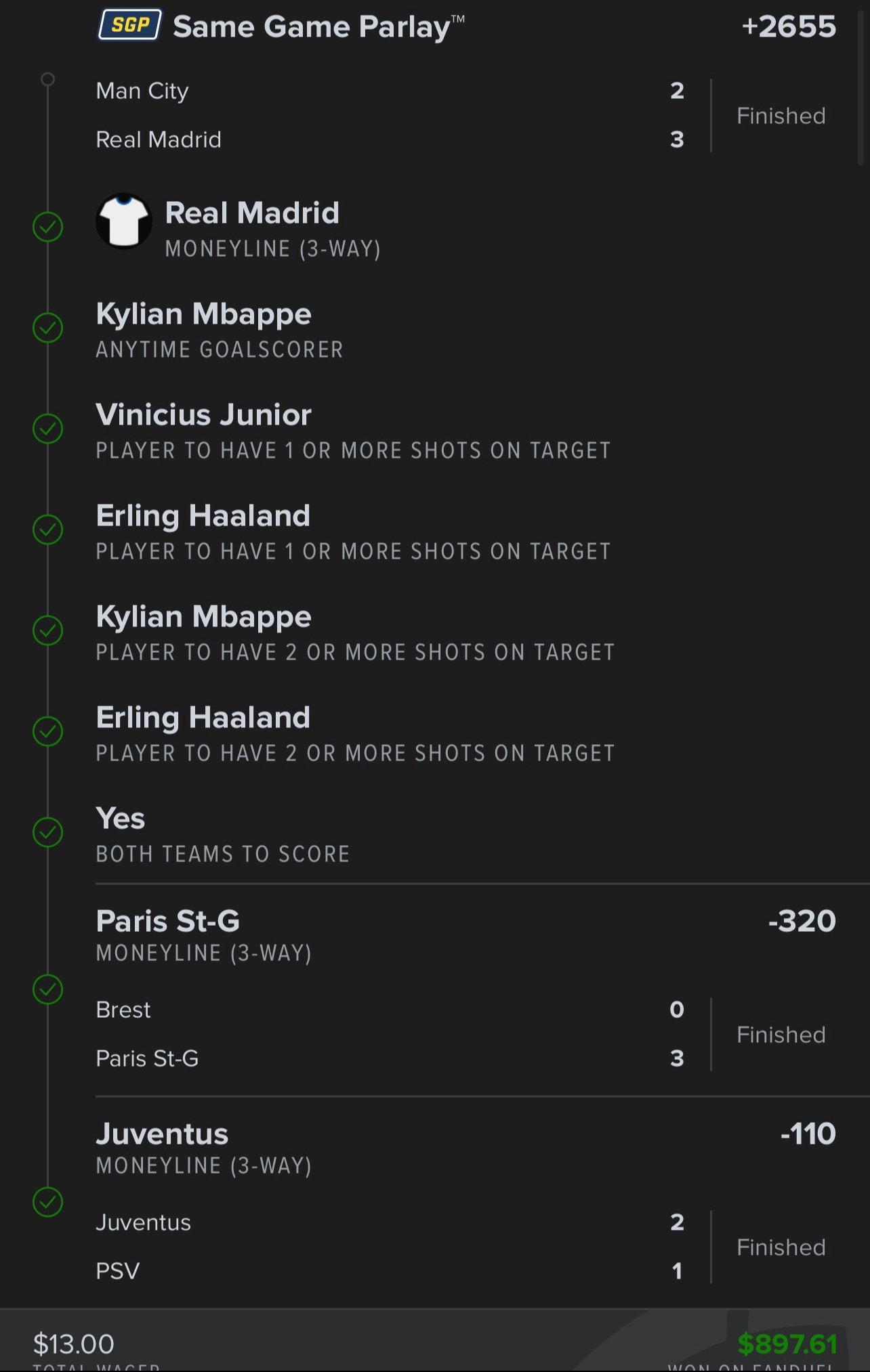Click green checkmark beside Real Madrid moneyline
Viewport: 870px width, 1372px height.
coord(47,227)
